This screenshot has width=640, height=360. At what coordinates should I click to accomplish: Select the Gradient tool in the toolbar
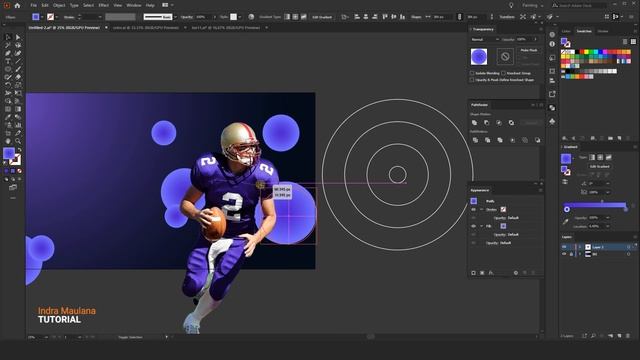pyautogui.click(x=18, y=109)
